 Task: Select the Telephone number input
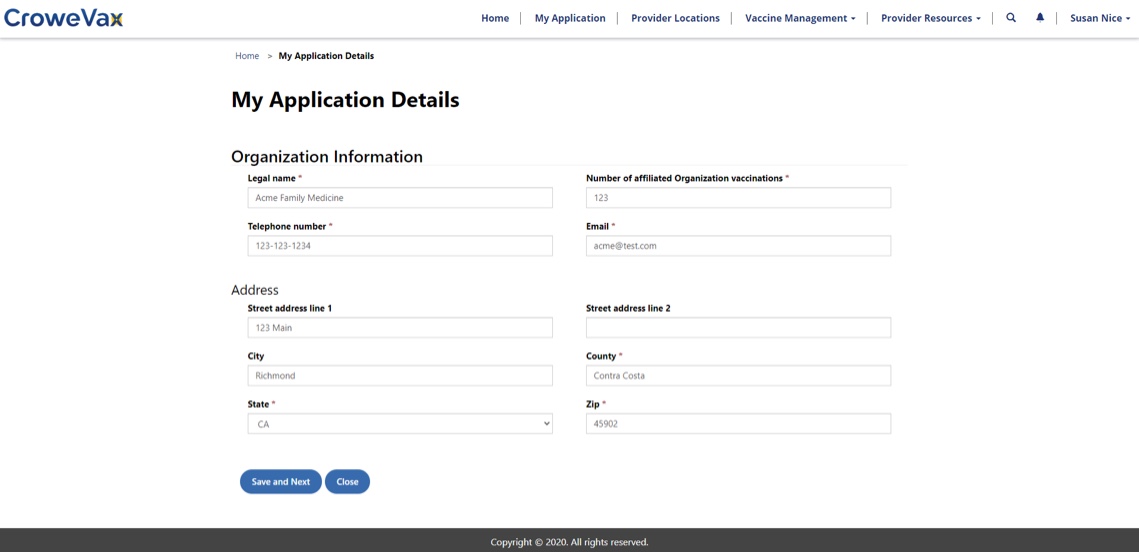(400, 246)
